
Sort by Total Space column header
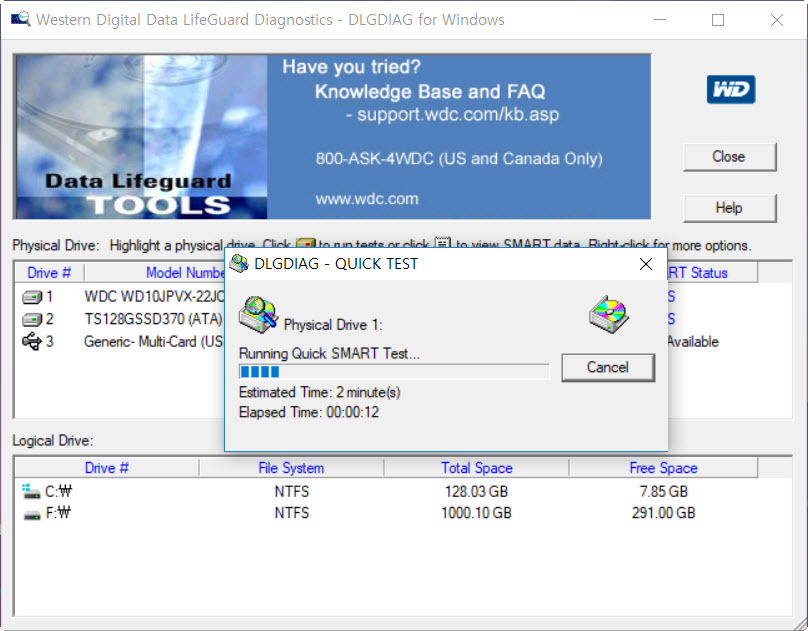pyautogui.click(x=477, y=468)
